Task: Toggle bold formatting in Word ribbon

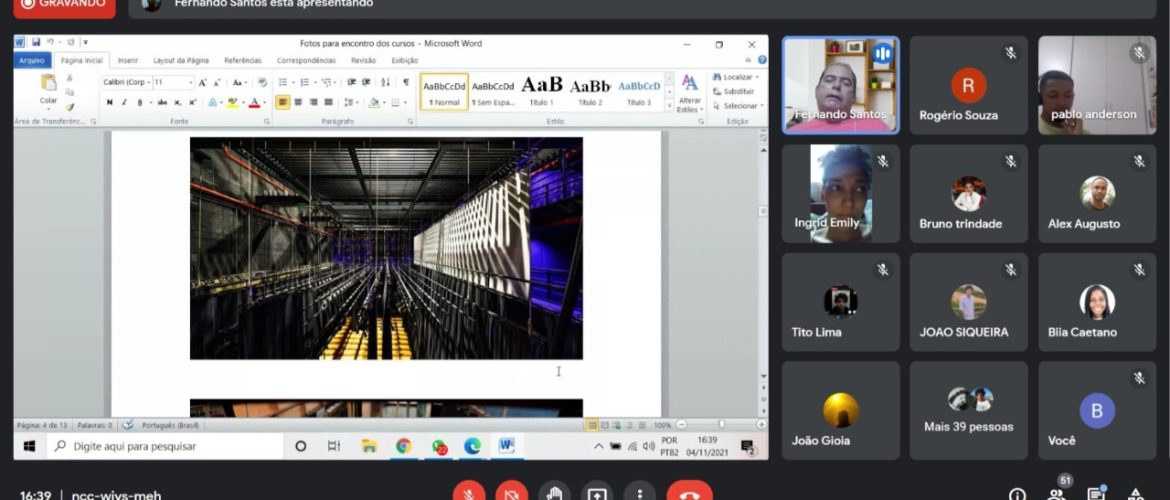Action: pos(110,102)
